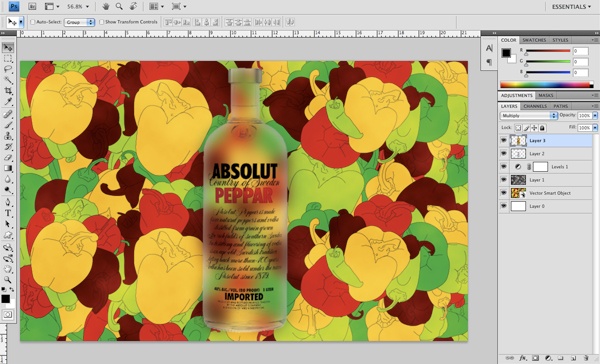Viewport: 600px width, 364px height.
Task: Switch to the Masks tab
Action: (x=546, y=95)
